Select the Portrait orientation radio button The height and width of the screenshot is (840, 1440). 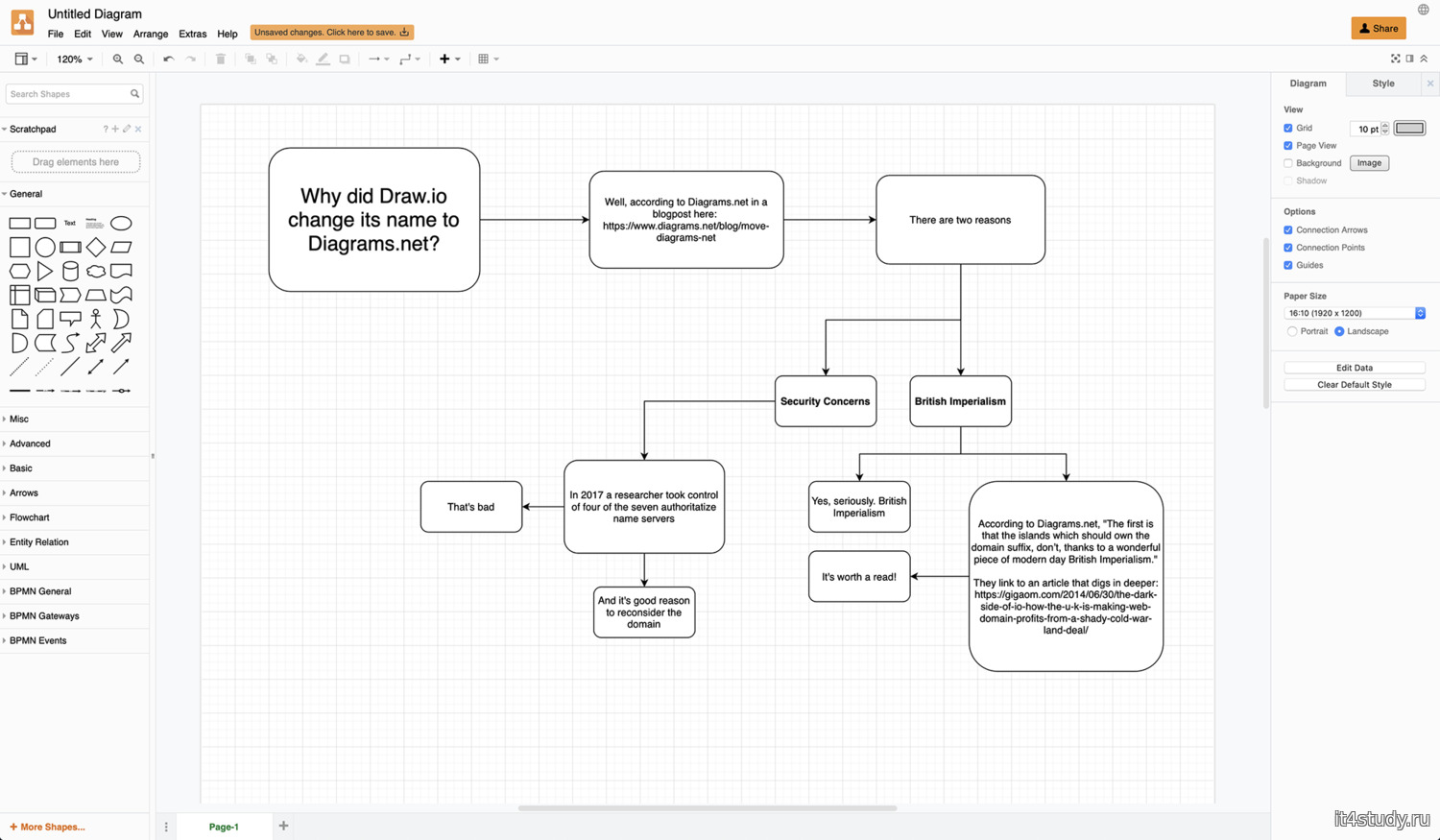(x=1292, y=331)
